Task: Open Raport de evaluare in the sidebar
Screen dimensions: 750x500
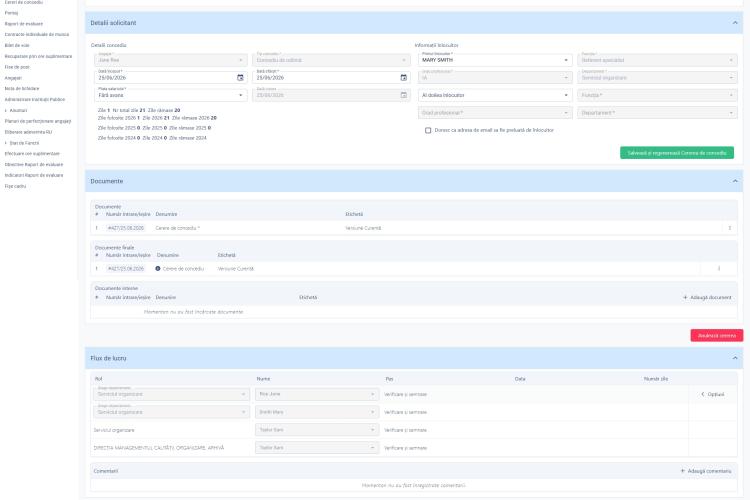Action: click(24, 24)
